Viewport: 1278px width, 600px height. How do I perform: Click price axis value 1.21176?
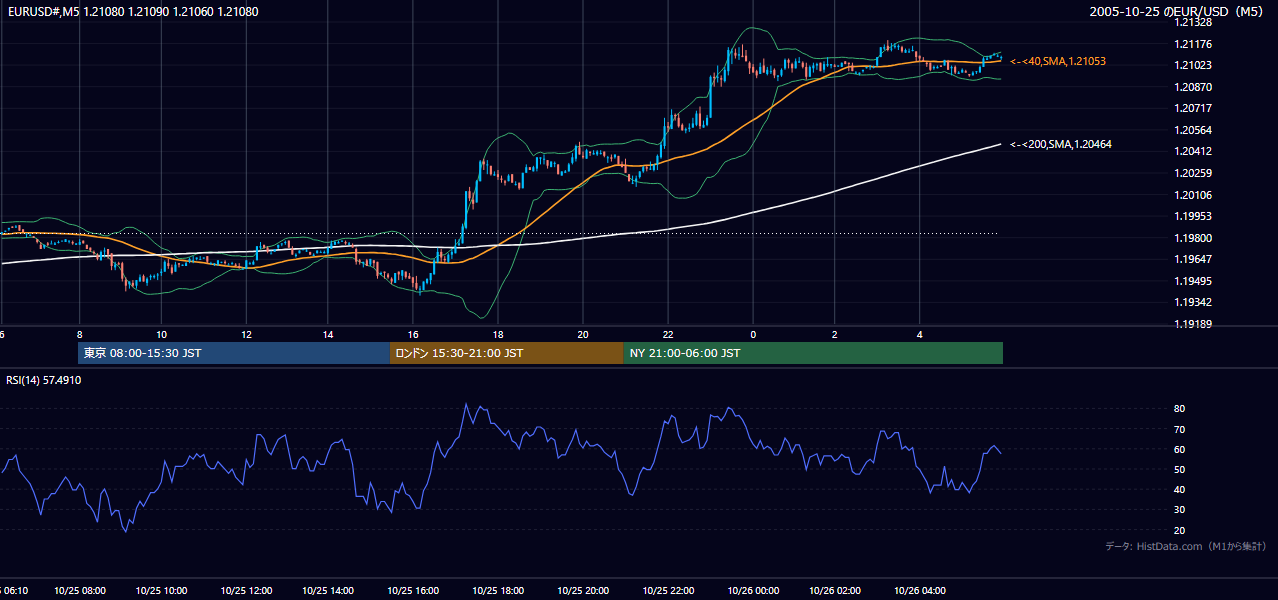pos(1194,44)
